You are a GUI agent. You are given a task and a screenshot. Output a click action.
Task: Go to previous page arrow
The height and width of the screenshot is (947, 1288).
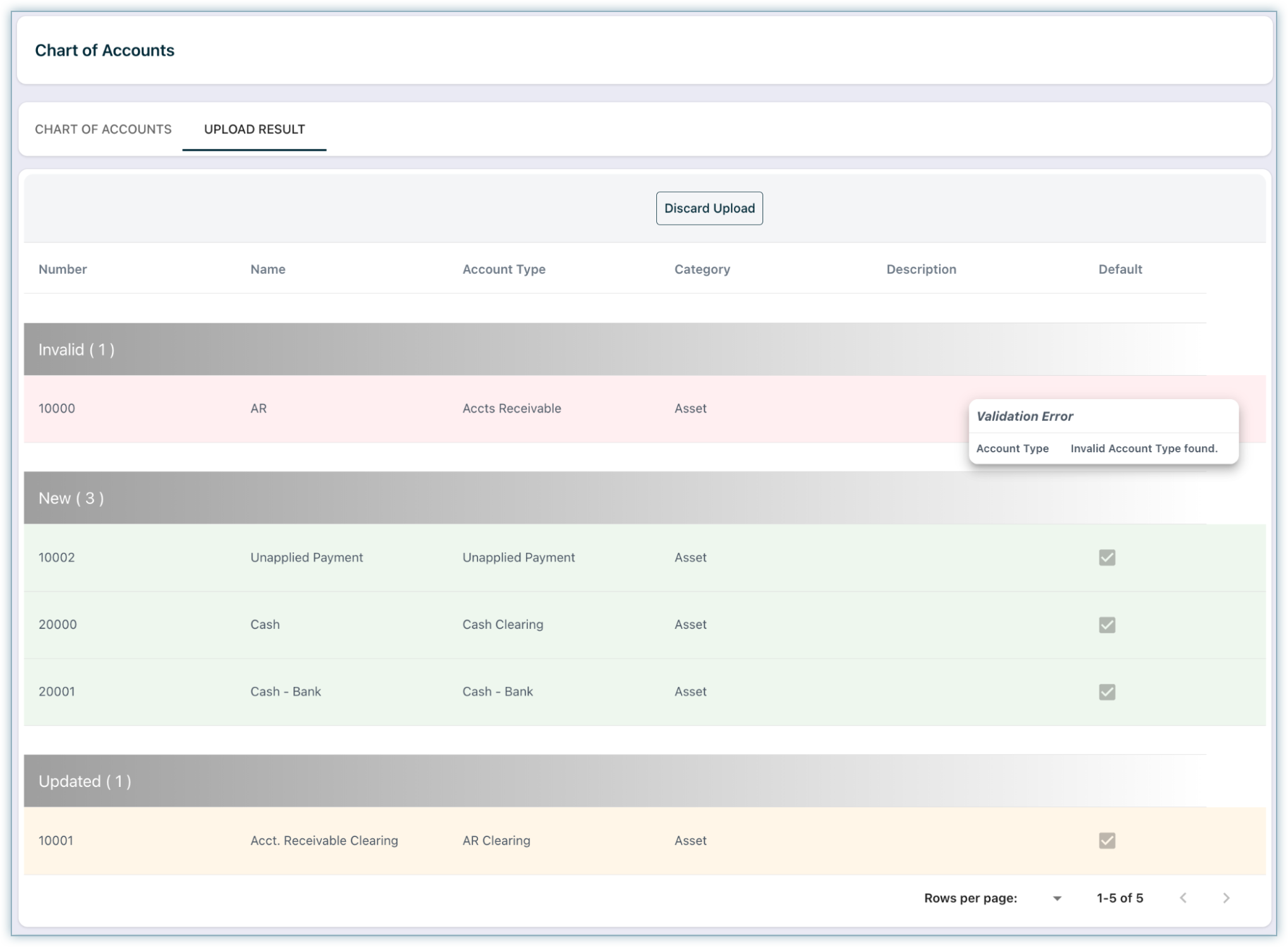point(1183,898)
